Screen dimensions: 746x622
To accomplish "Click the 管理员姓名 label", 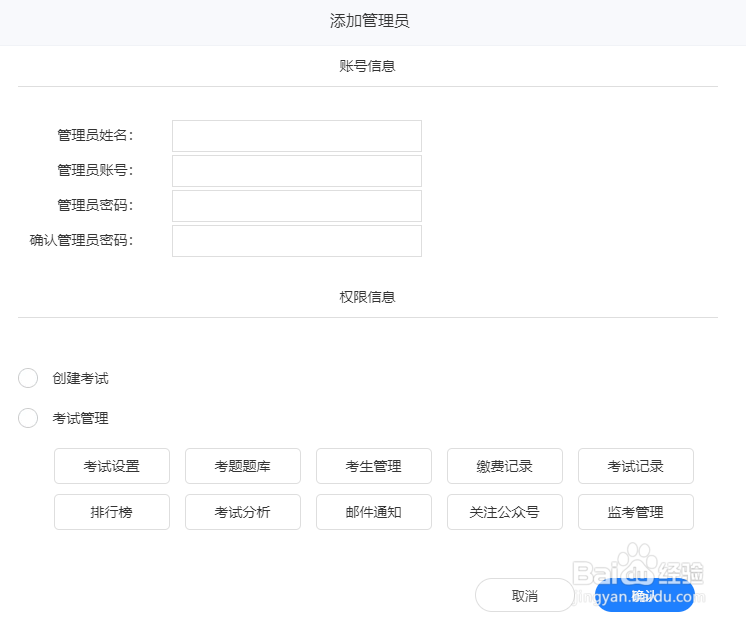I will click(95, 135).
